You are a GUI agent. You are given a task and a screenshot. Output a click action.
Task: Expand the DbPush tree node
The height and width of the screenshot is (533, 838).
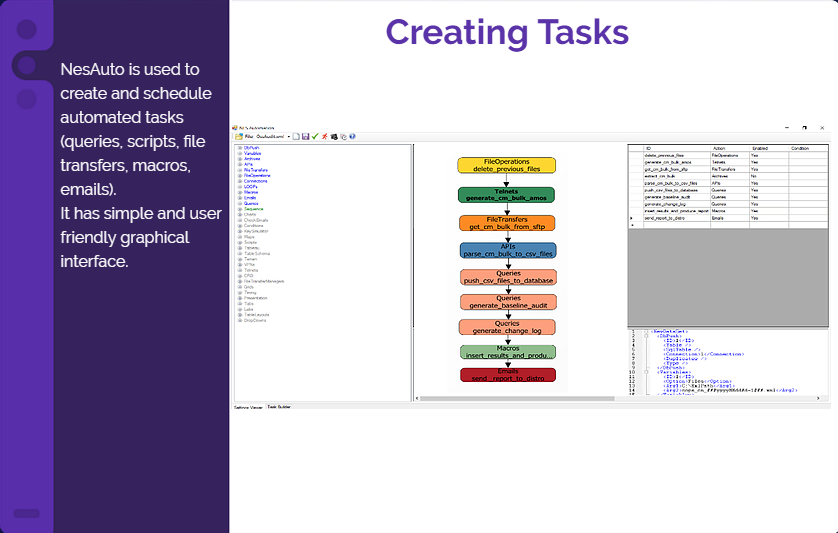239,148
